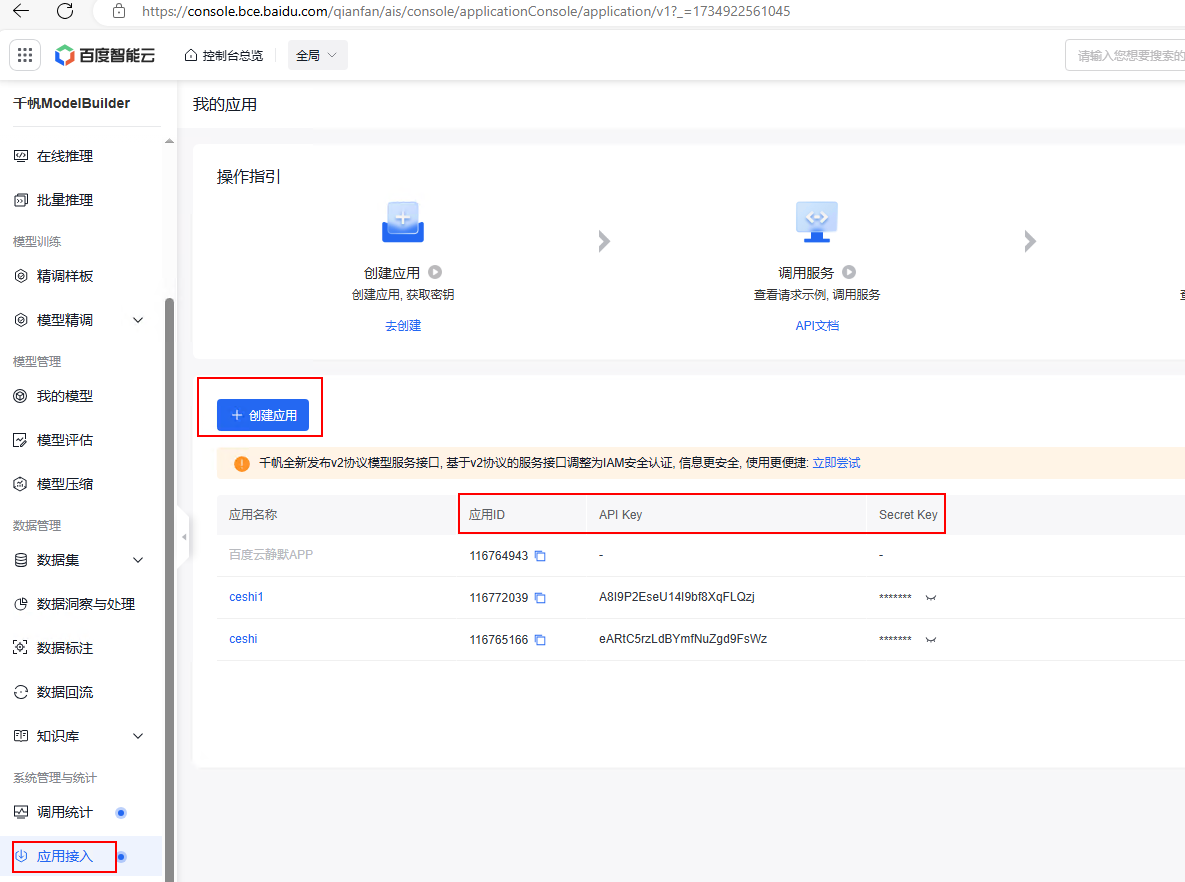Copy application ID 116764943
The height and width of the screenshot is (882, 1185).
(x=540, y=556)
